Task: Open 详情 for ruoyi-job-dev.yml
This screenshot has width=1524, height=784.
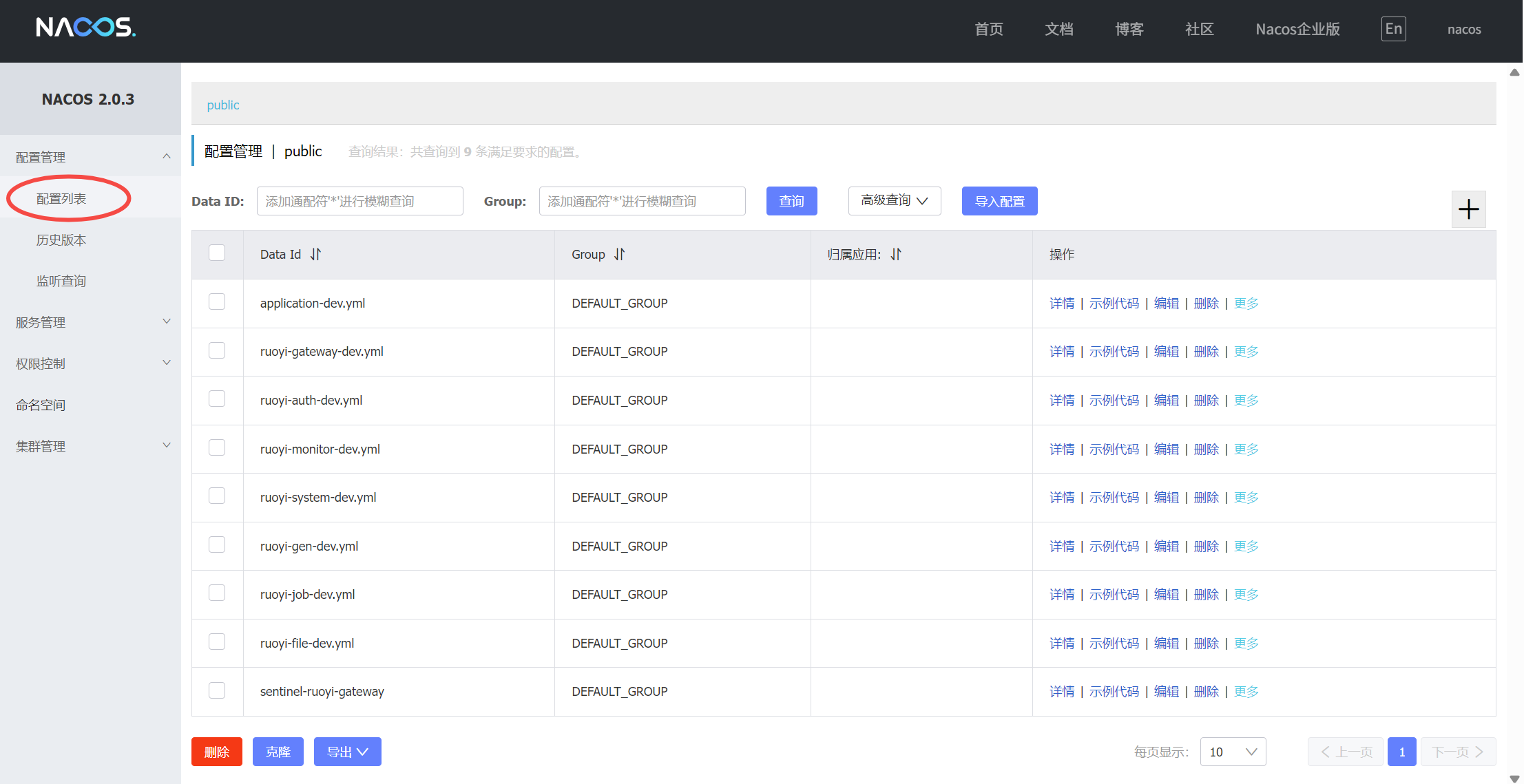Action: (x=1062, y=595)
